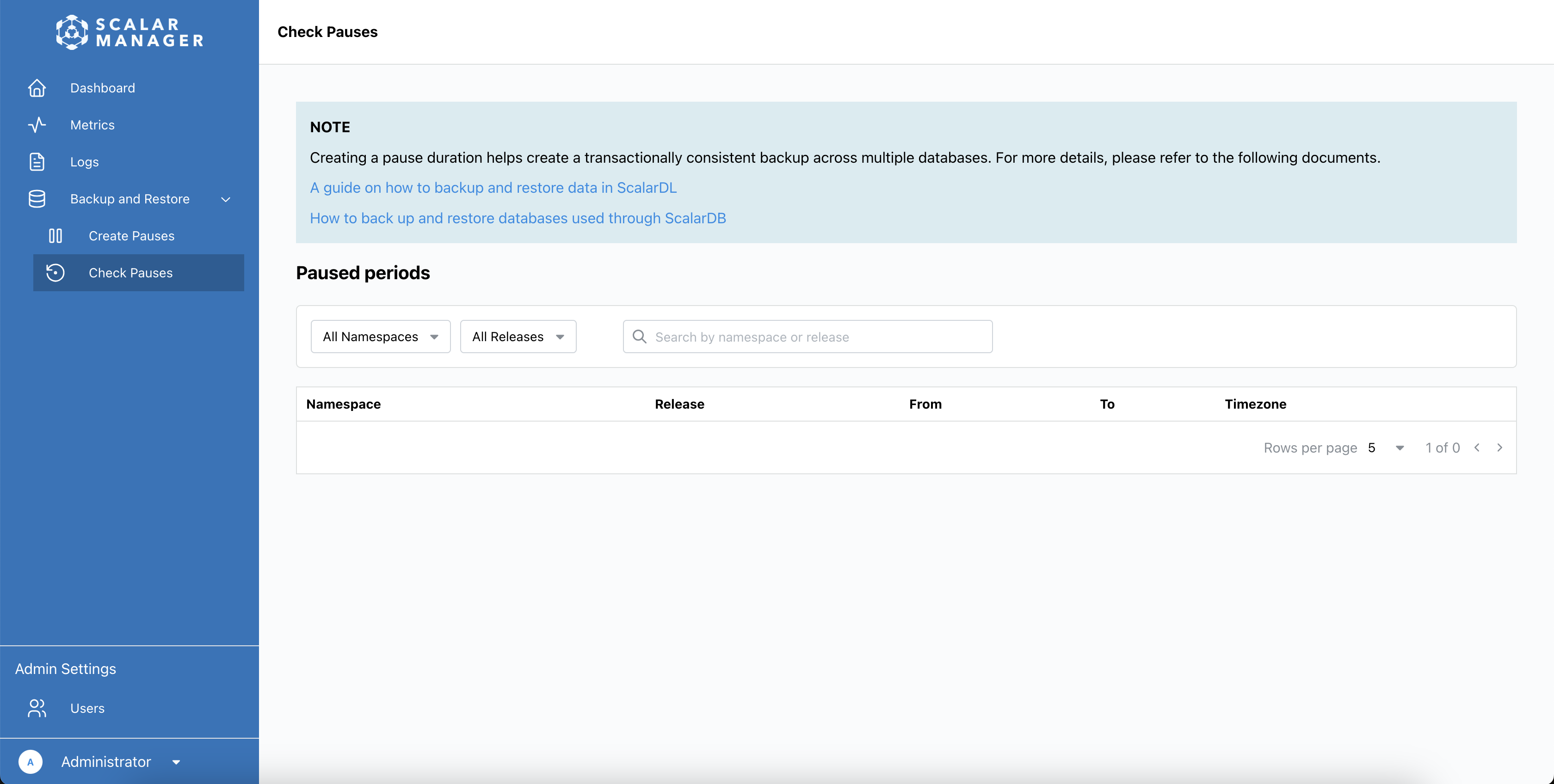Click the Create Pauses pause icon
The height and width of the screenshot is (784, 1554).
point(55,236)
